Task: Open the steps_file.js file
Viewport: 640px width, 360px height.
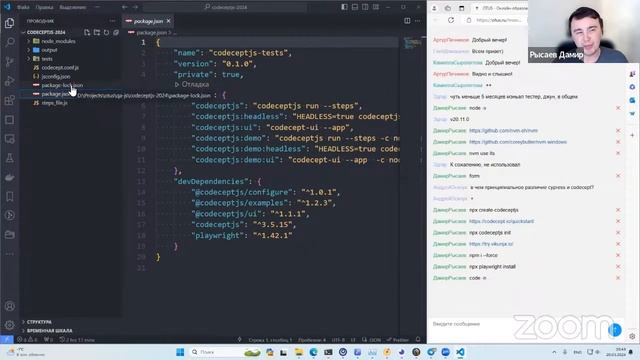Action: (x=54, y=103)
